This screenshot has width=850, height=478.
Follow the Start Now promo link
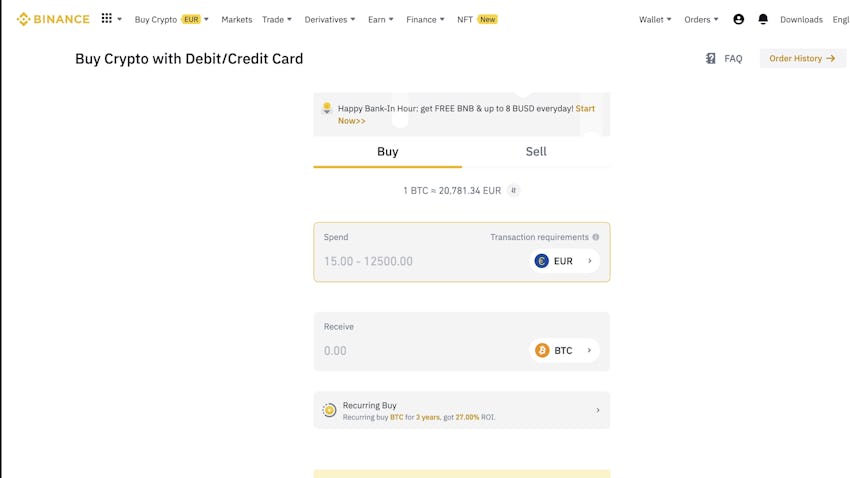pyautogui.click(x=466, y=114)
